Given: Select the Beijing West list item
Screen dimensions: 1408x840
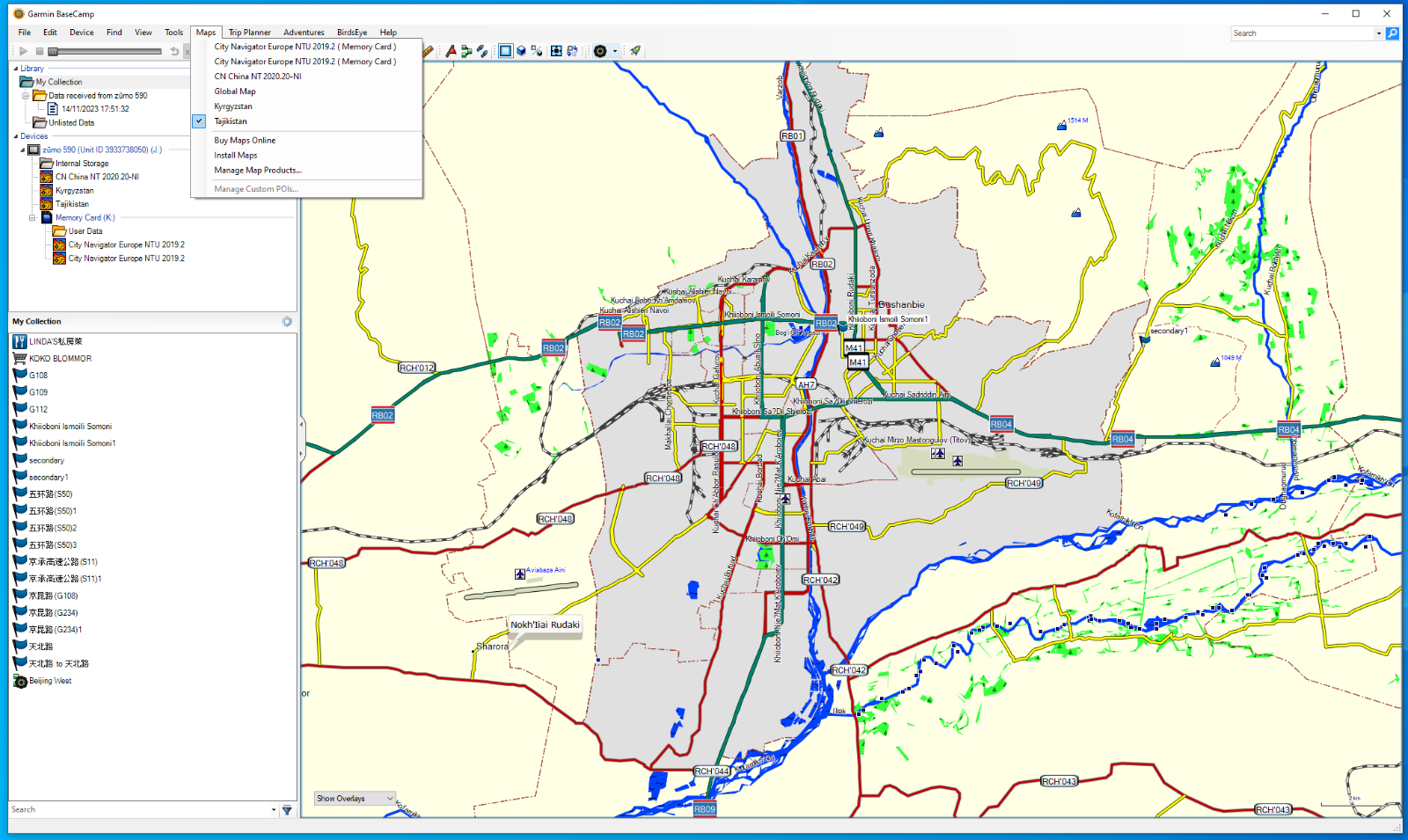Looking at the screenshot, I should [42, 681].
